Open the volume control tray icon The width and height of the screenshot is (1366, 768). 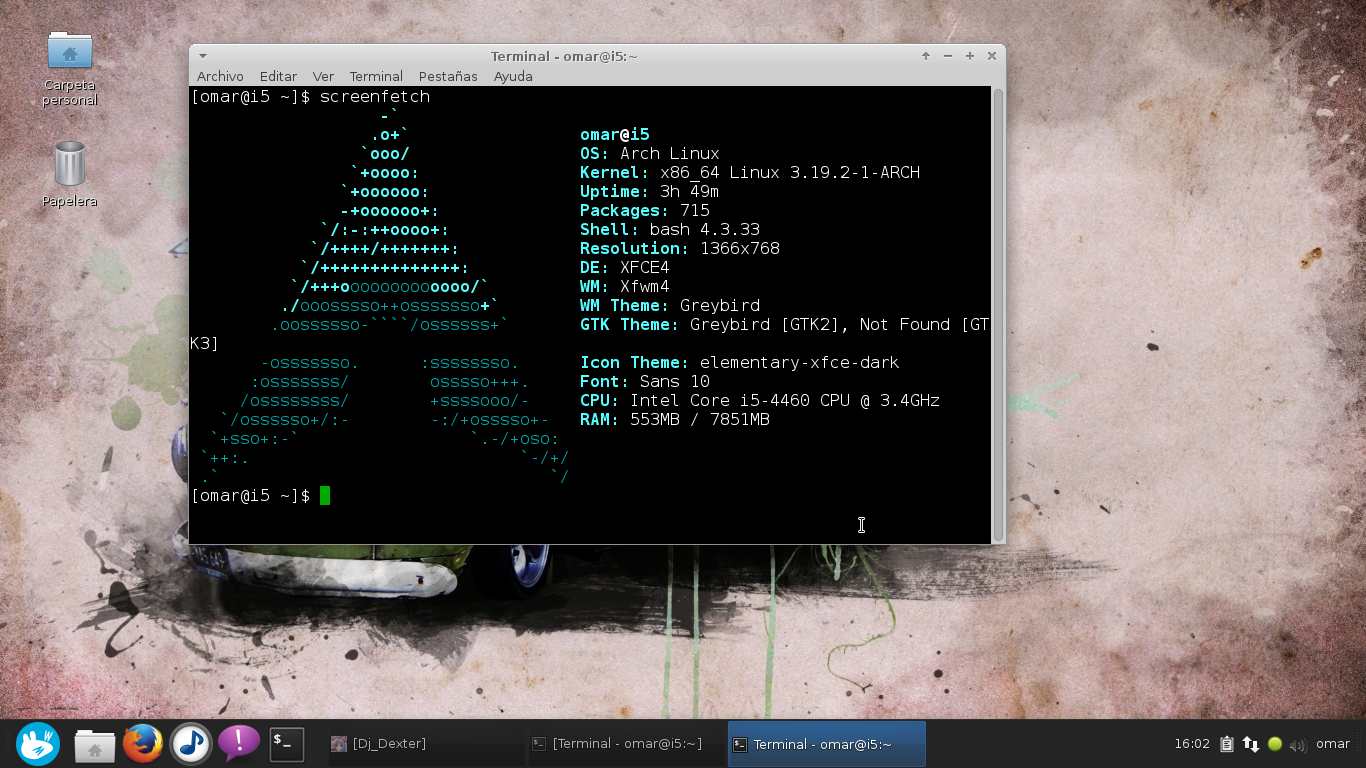tap(1299, 745)
